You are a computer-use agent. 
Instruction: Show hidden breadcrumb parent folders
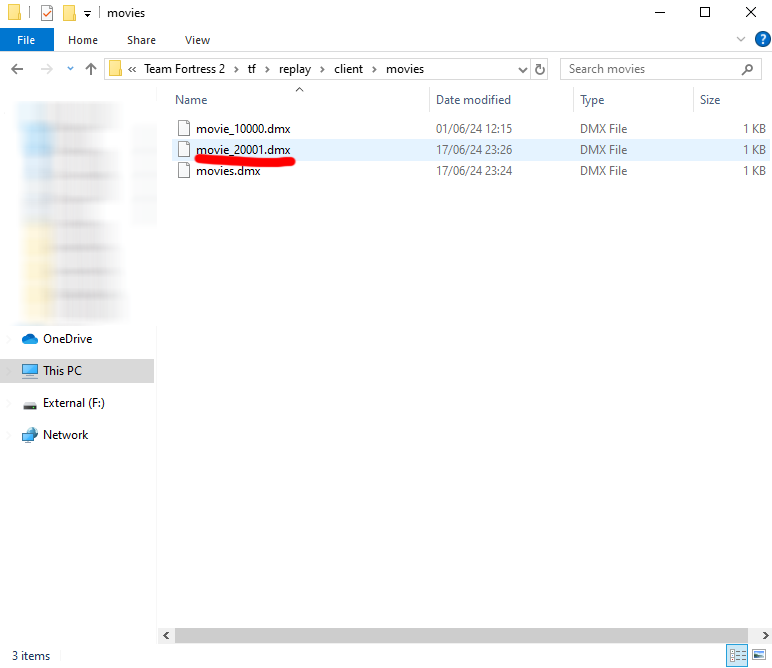pos(132,69)
